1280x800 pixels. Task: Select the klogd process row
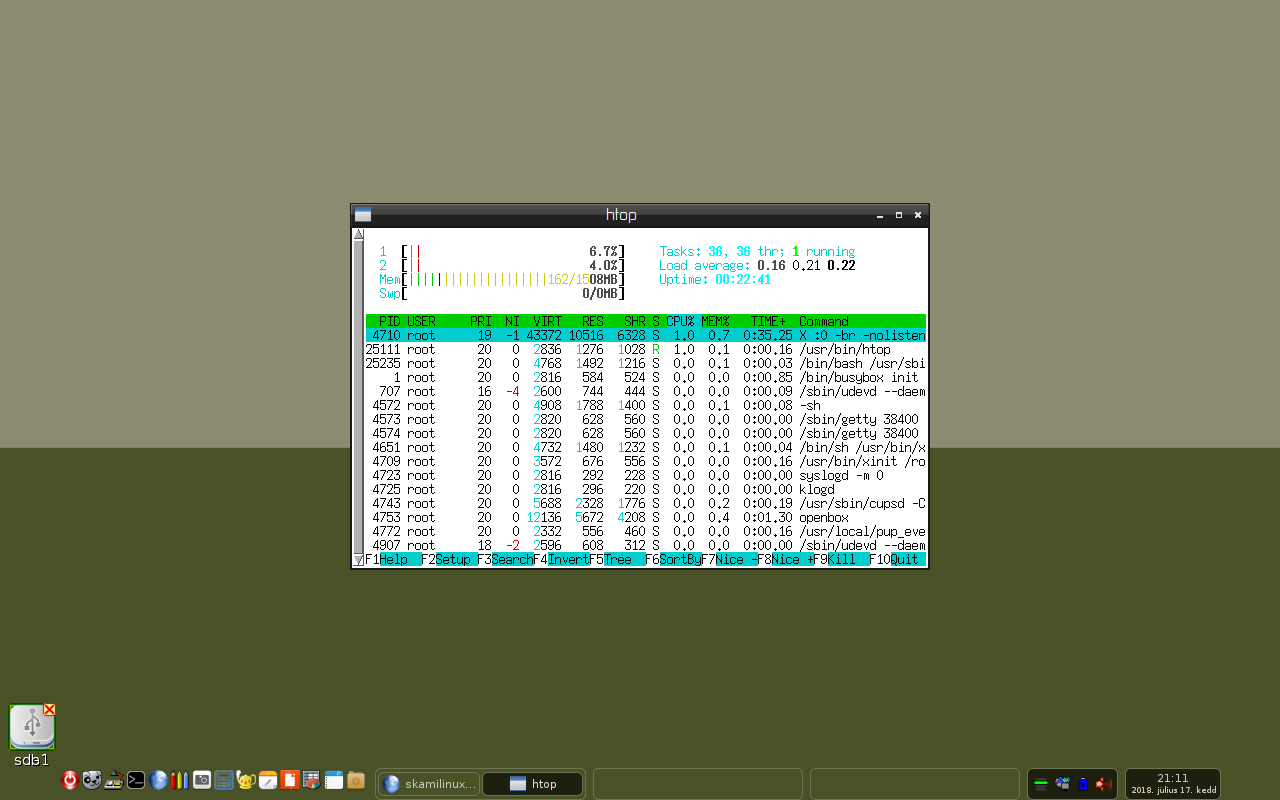coord(646,490)
